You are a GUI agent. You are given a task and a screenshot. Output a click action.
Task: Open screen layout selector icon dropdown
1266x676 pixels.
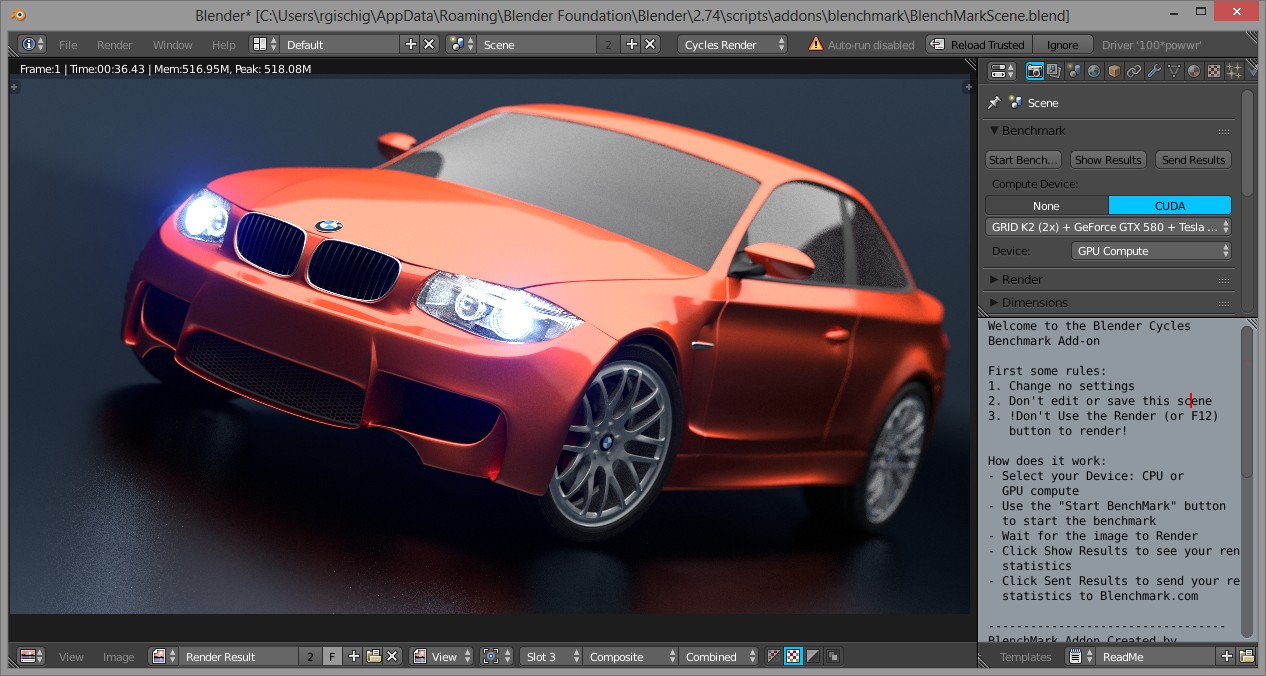tap(264, 45)
